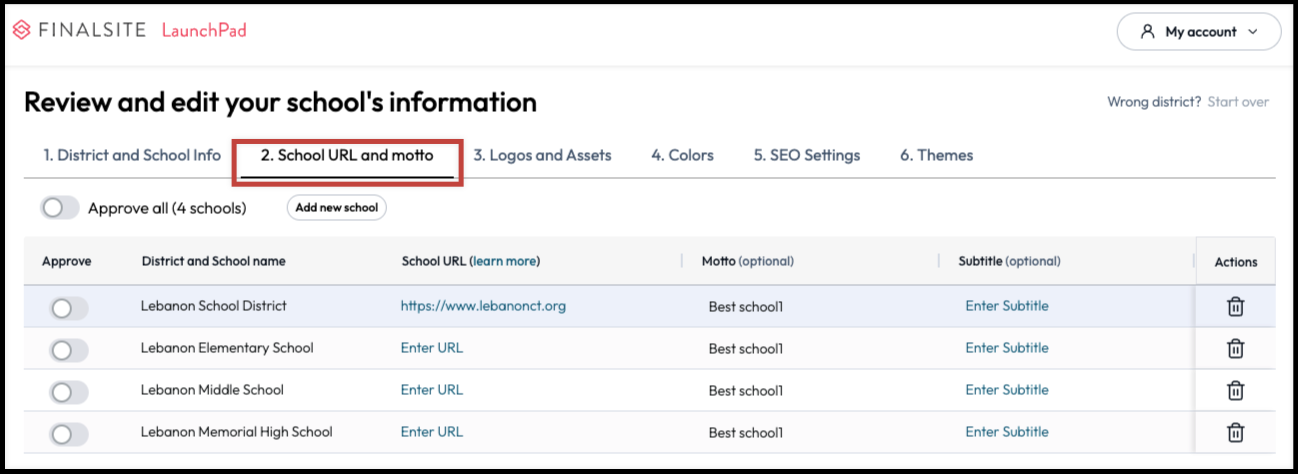Delete the Lebanon Elementary School row
This screenshot has width=1298, height=474.
point(1235,349)
